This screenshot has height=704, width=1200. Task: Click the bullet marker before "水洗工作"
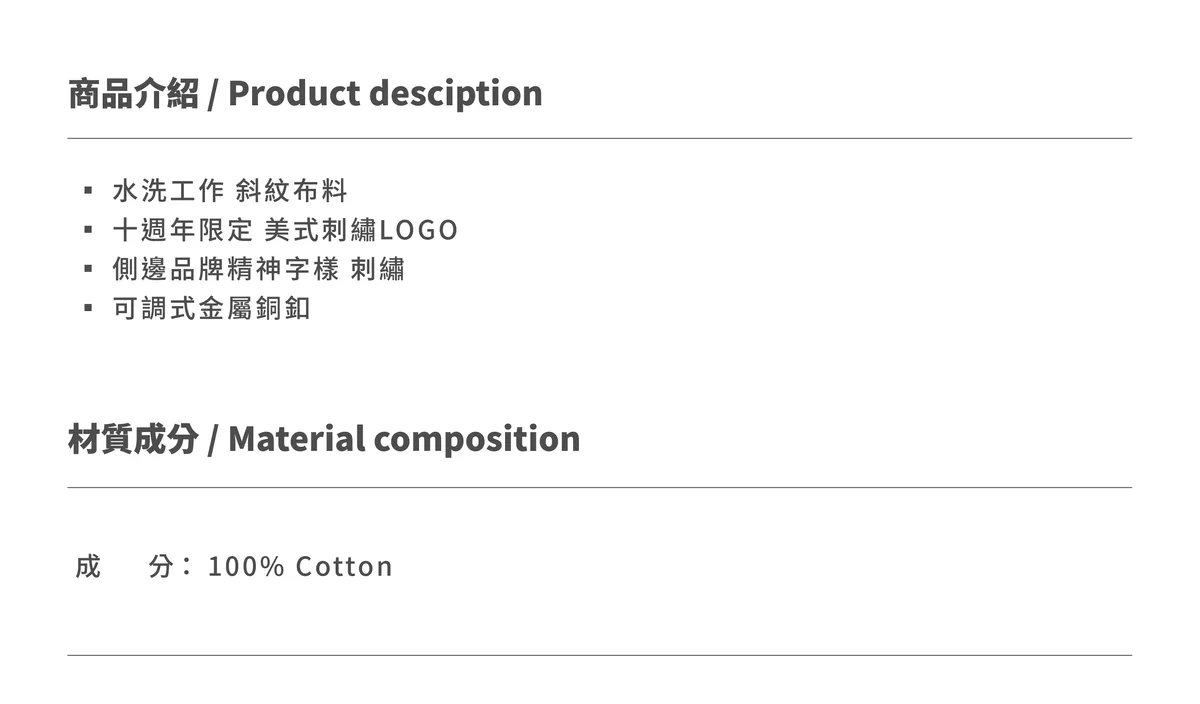88,190
